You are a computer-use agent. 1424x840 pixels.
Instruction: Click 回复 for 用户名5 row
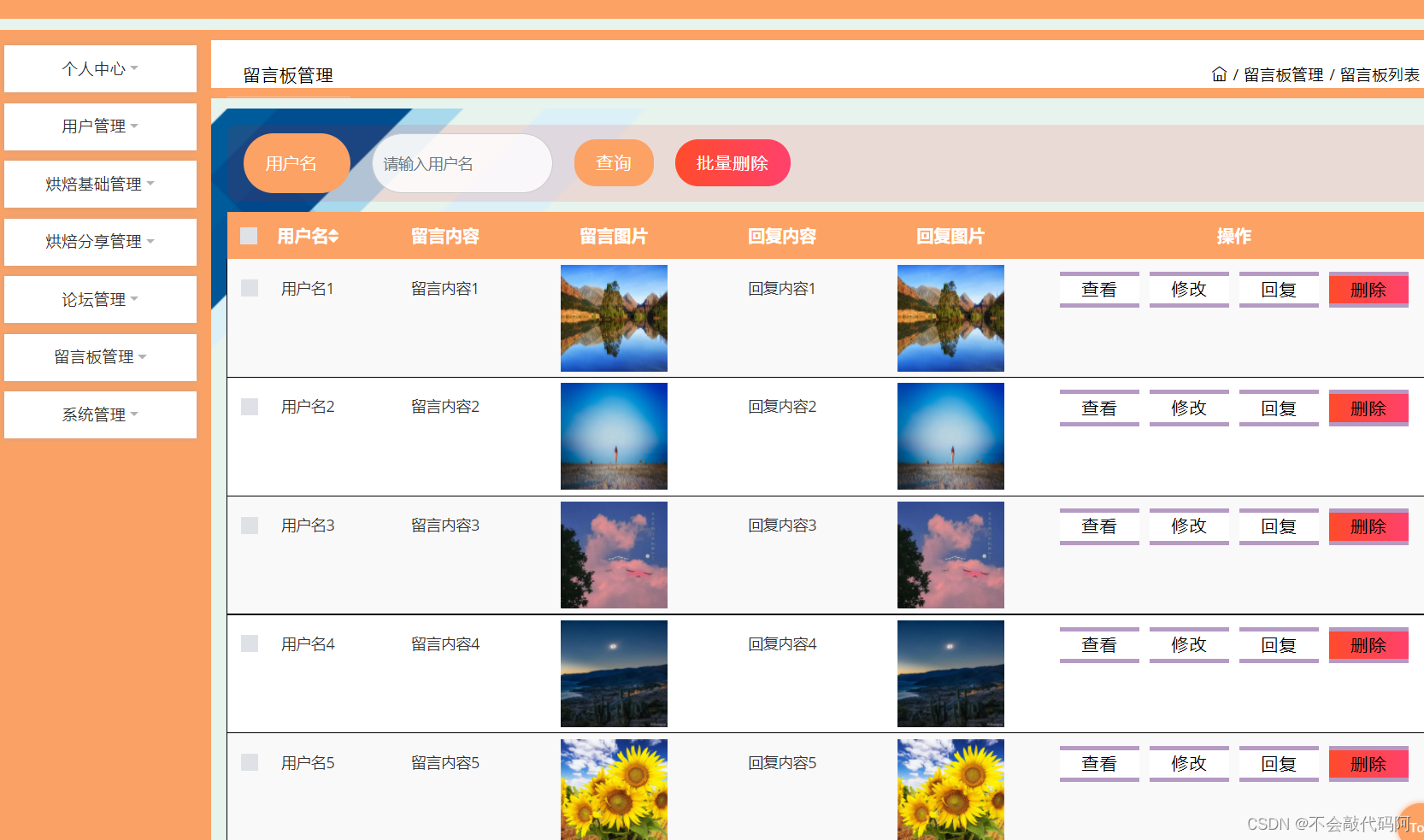pyautogui.click(x=1279, y=763)
